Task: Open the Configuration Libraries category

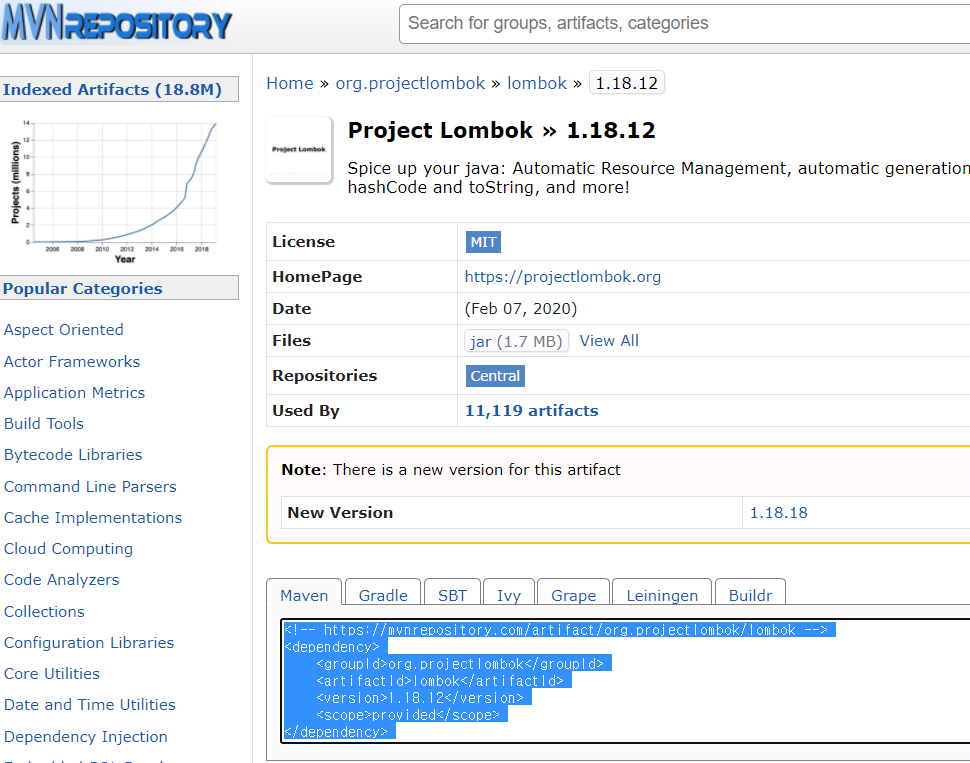Action: coord(88,642)
